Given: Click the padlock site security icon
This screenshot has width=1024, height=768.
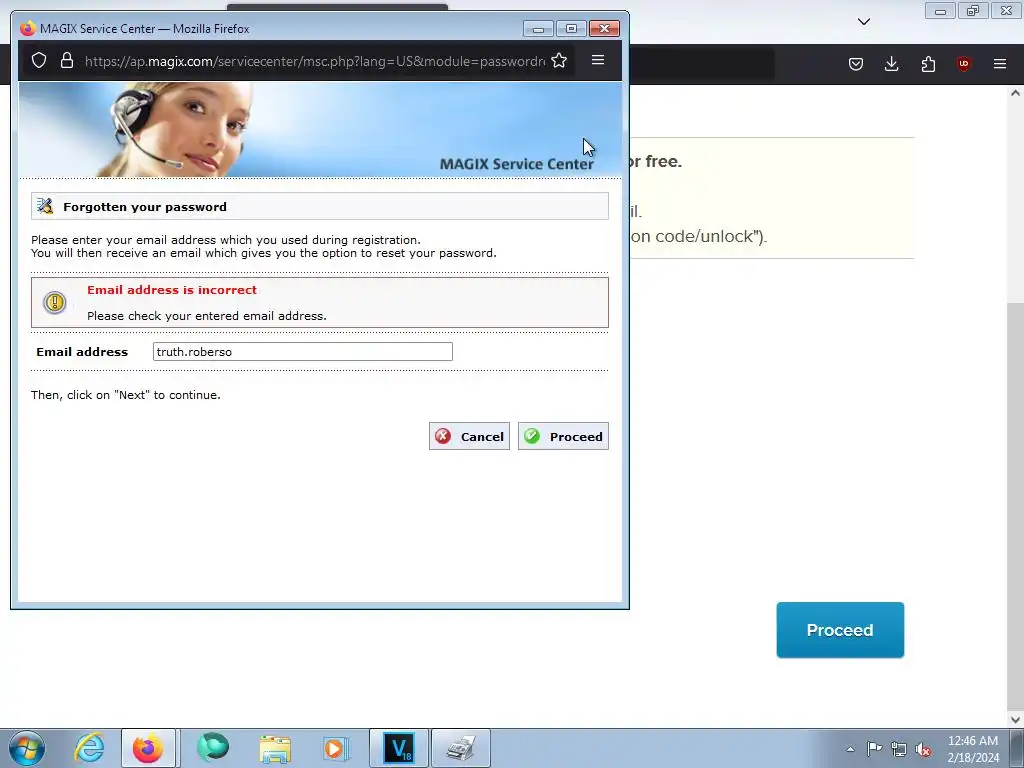Looking at the screenshot, I should coord(67,61).
